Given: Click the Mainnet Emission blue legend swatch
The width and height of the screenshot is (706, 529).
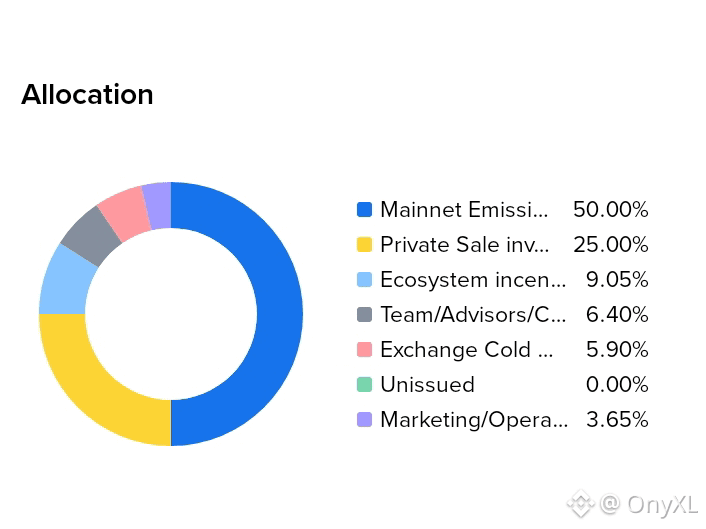Looking at the screenshot, I should coord(364,210).
